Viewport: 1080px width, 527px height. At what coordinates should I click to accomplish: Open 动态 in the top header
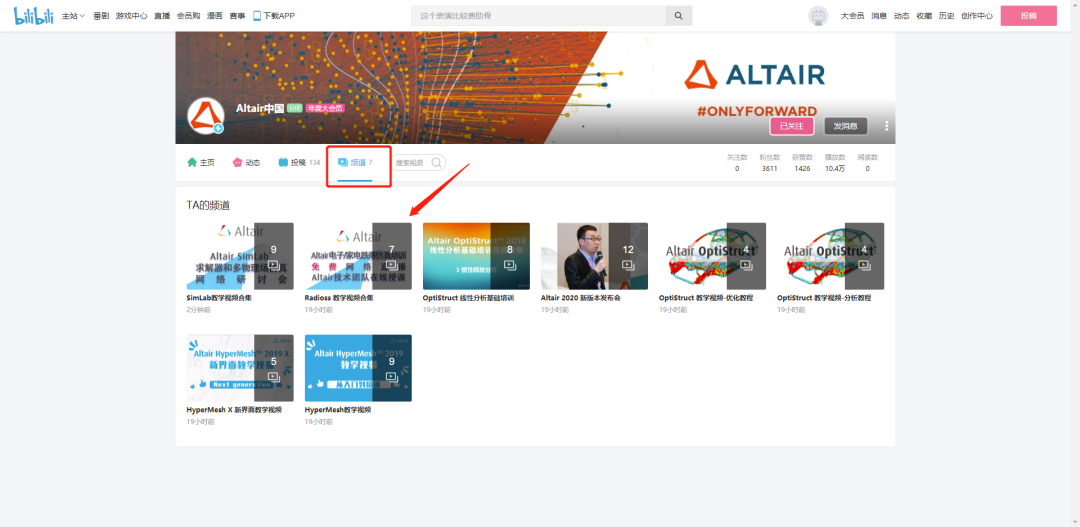[902, 16]
